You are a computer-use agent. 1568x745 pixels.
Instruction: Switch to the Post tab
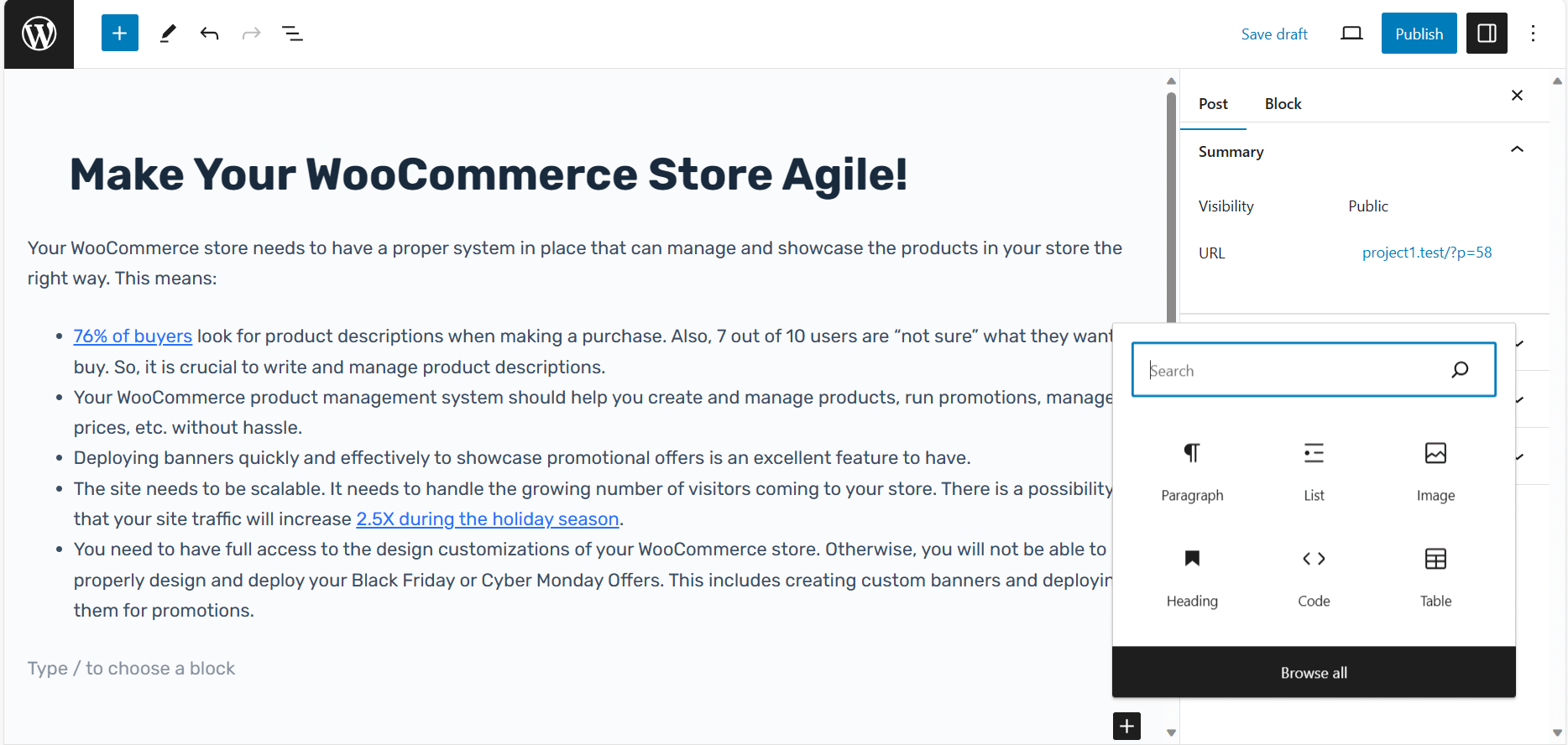[x=1213, y=104]
